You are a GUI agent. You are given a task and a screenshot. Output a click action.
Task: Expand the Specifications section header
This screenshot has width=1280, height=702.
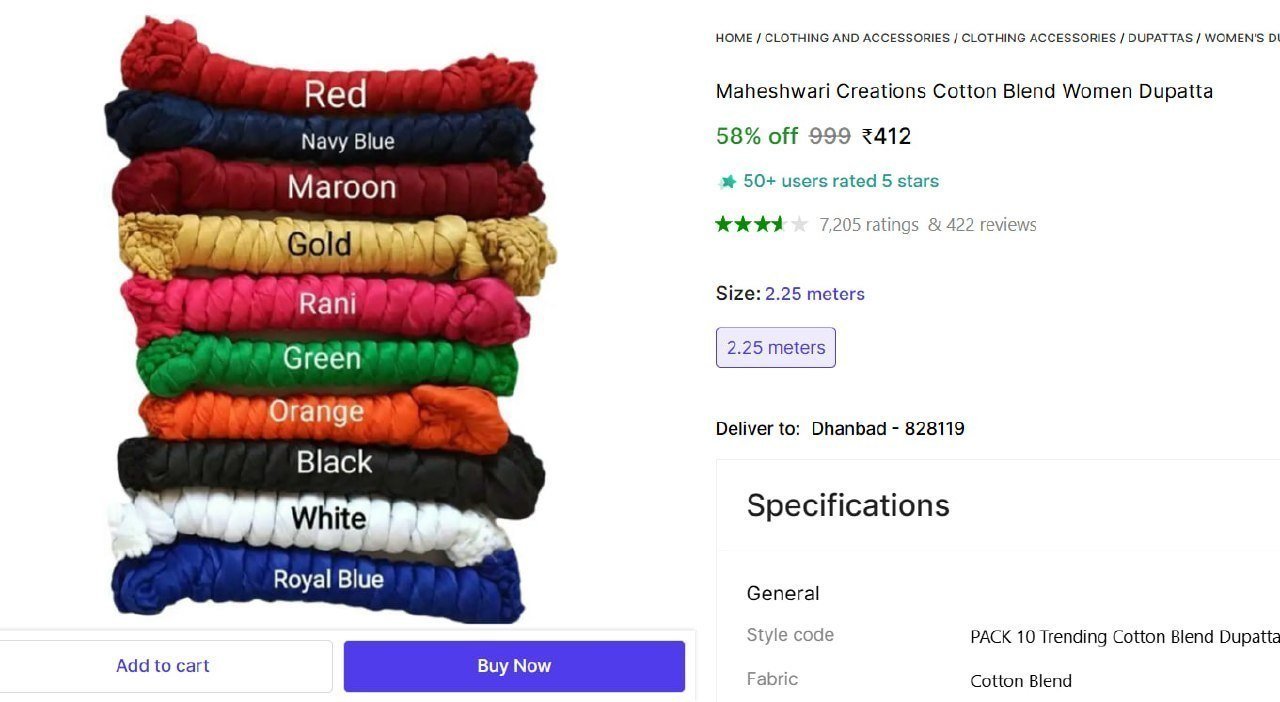(848, 505)
